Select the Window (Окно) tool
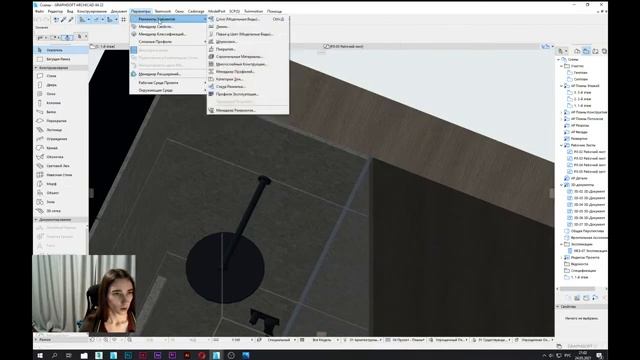This screenshot has width=640, height=360. [60, 94]
